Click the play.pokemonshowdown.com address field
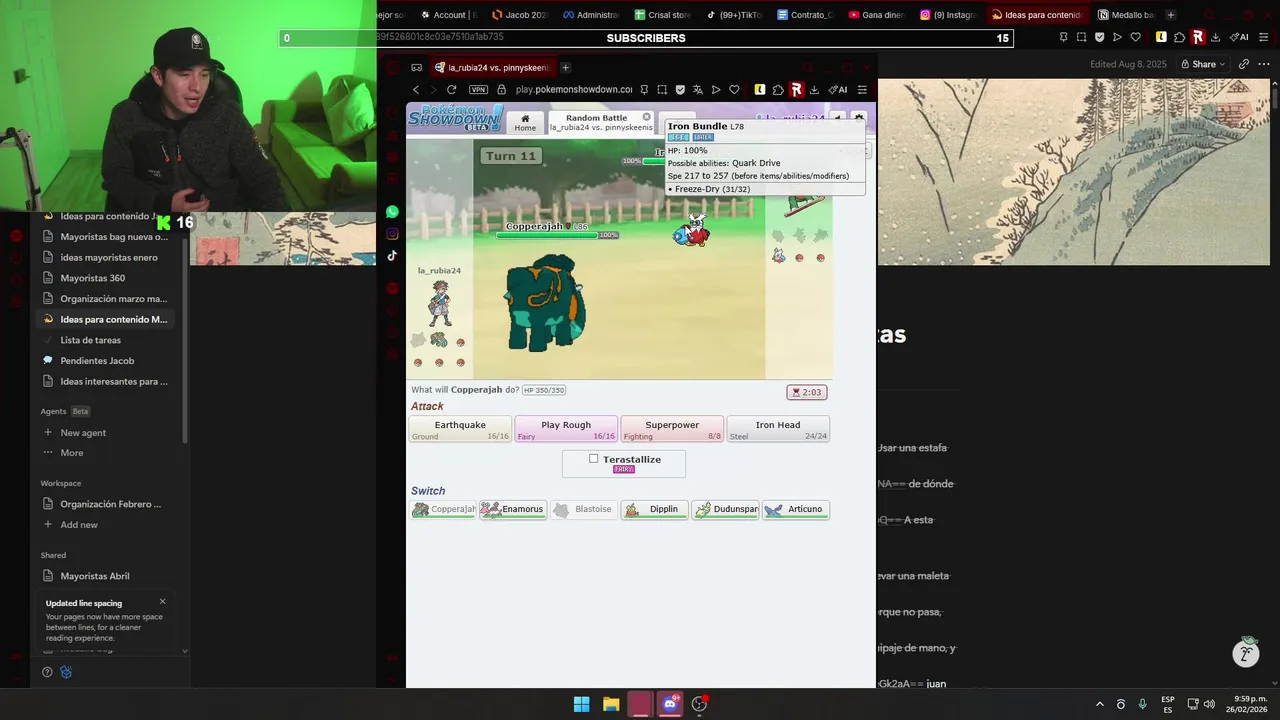 point(573,90)
